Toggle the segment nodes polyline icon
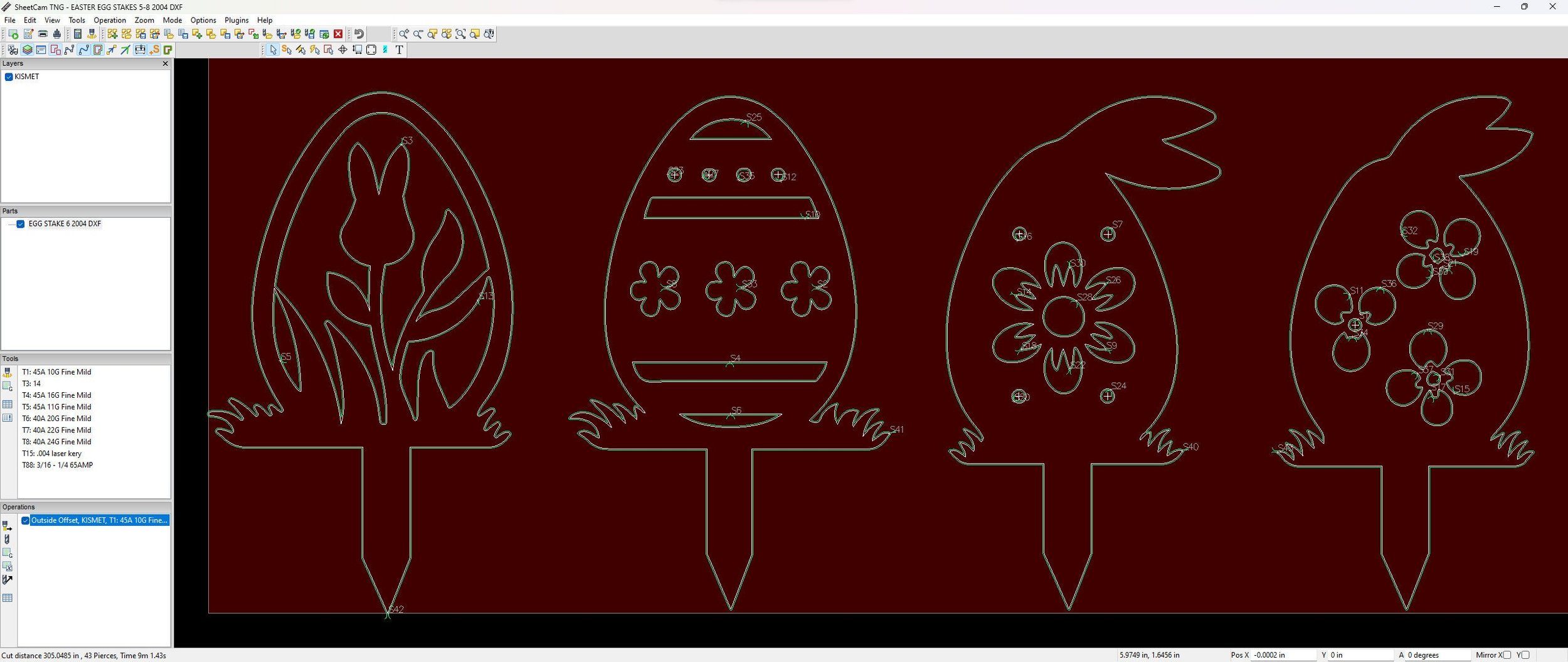 (69, 50)
